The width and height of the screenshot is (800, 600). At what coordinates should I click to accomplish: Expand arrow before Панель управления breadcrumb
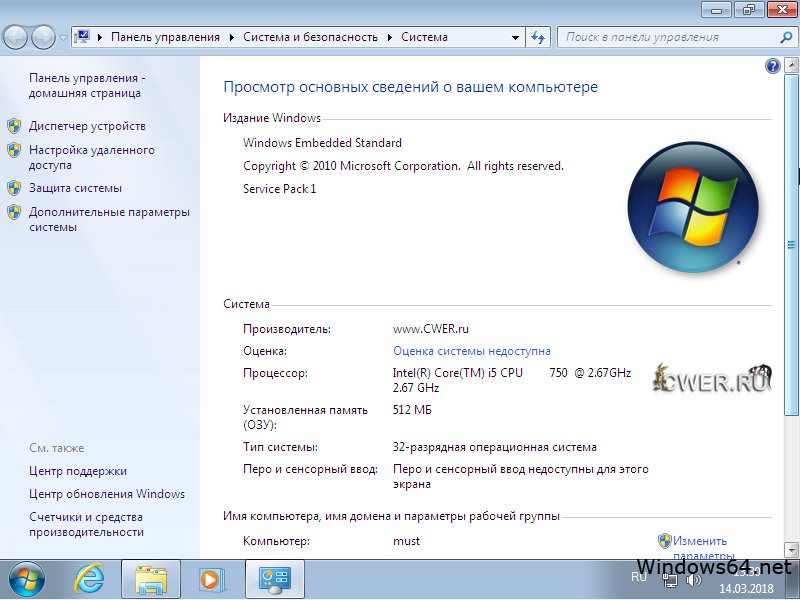(100, 37)
